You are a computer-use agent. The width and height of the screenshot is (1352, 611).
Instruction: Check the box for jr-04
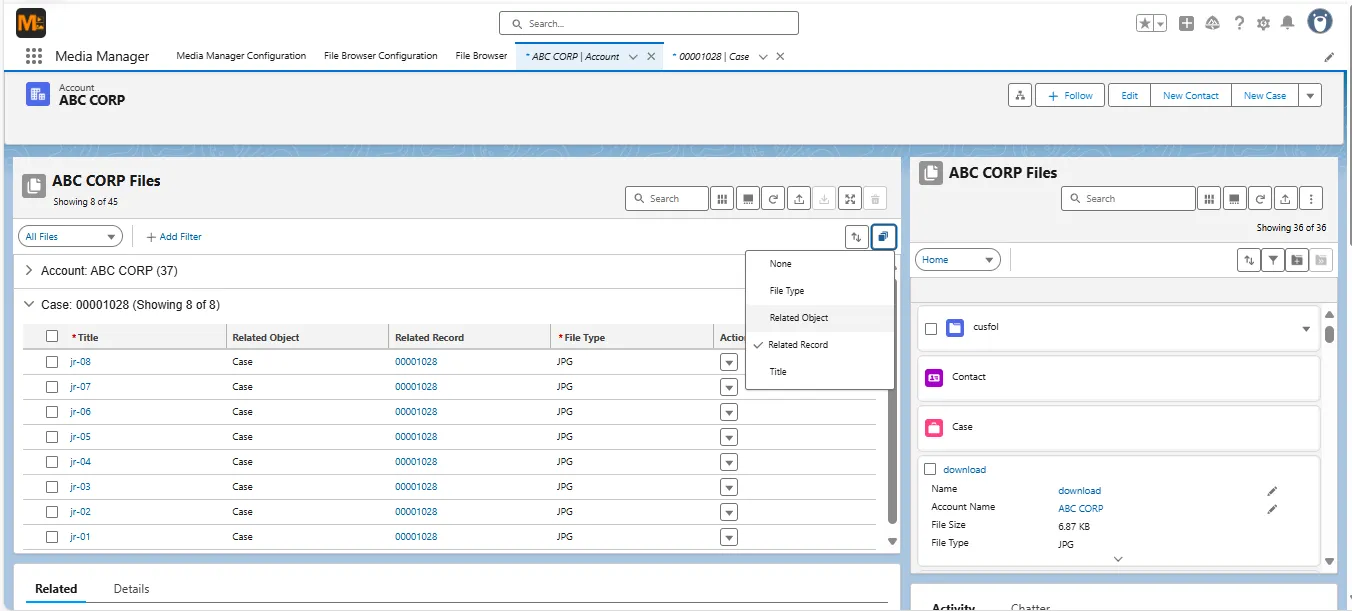tap(52, 462)
